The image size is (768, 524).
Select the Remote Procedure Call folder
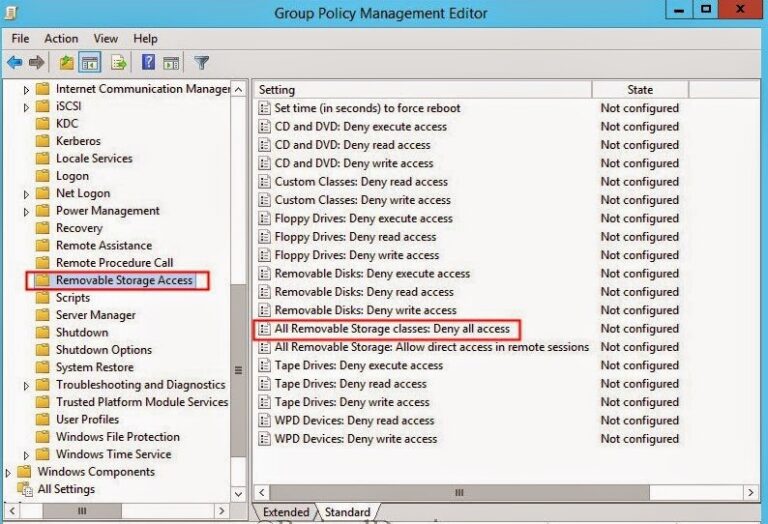click(x=115, y=263)
